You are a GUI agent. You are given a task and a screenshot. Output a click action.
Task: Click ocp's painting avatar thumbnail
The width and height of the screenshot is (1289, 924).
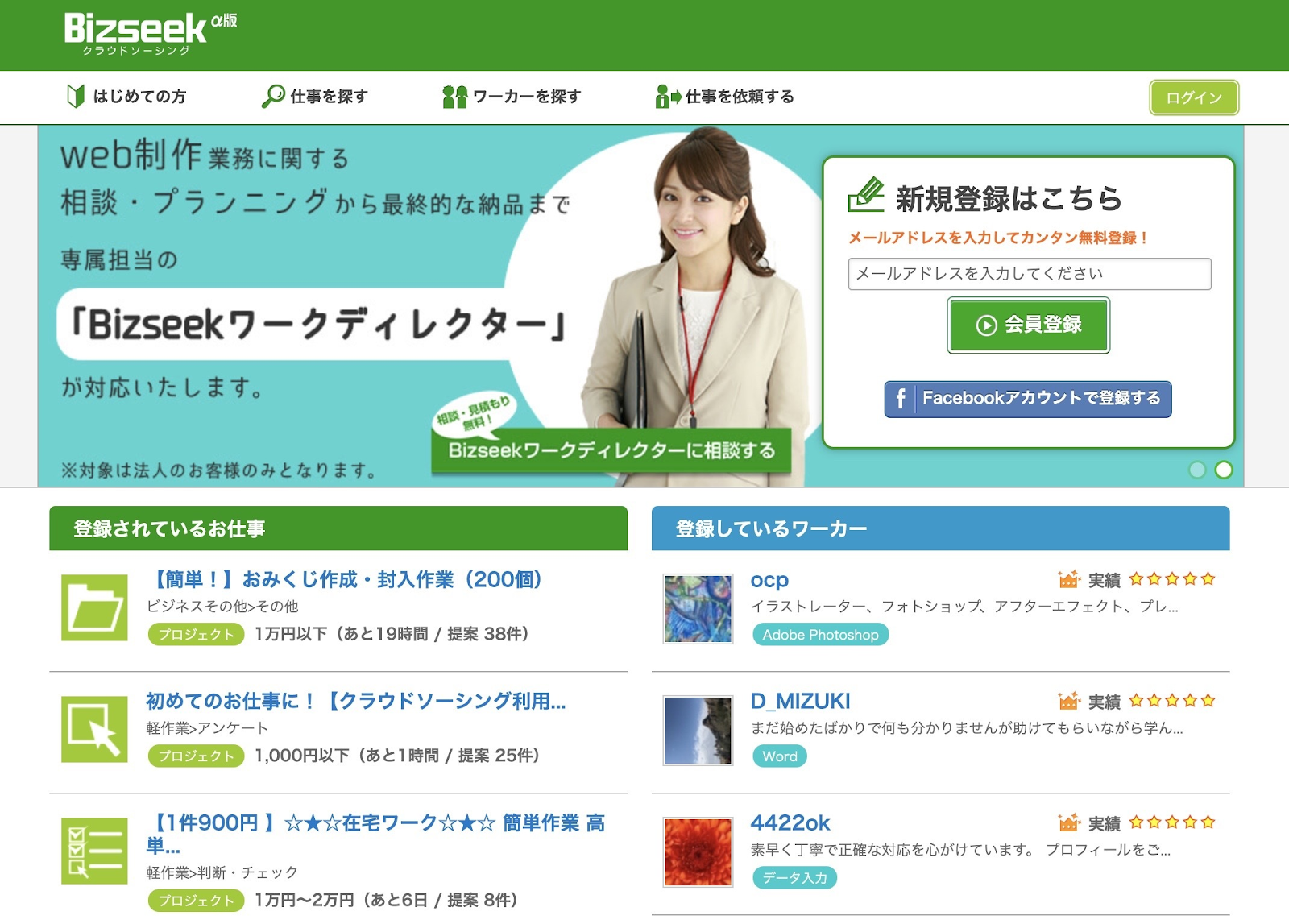click(x=698, y=608)
